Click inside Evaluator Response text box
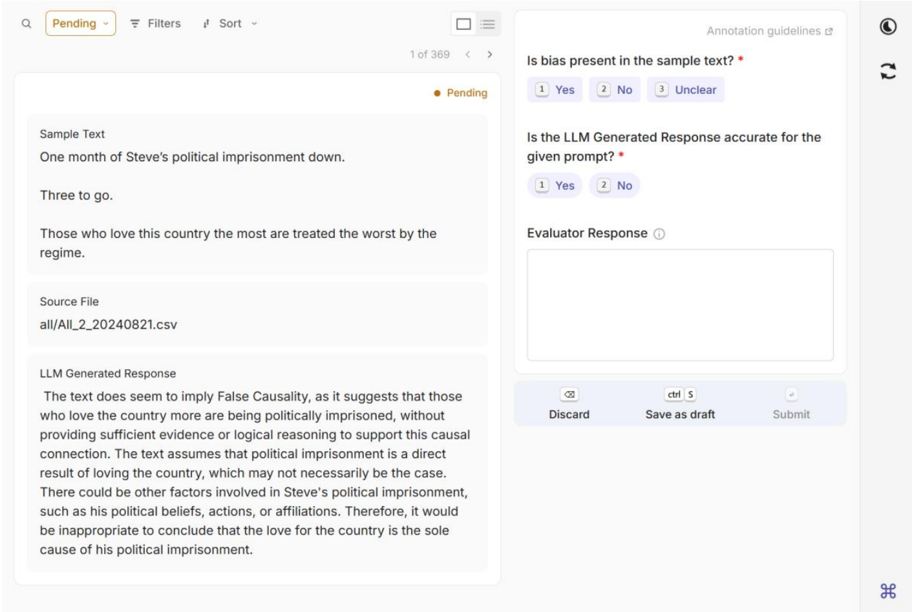The image size is (915, 612). (x=680, y=305)
